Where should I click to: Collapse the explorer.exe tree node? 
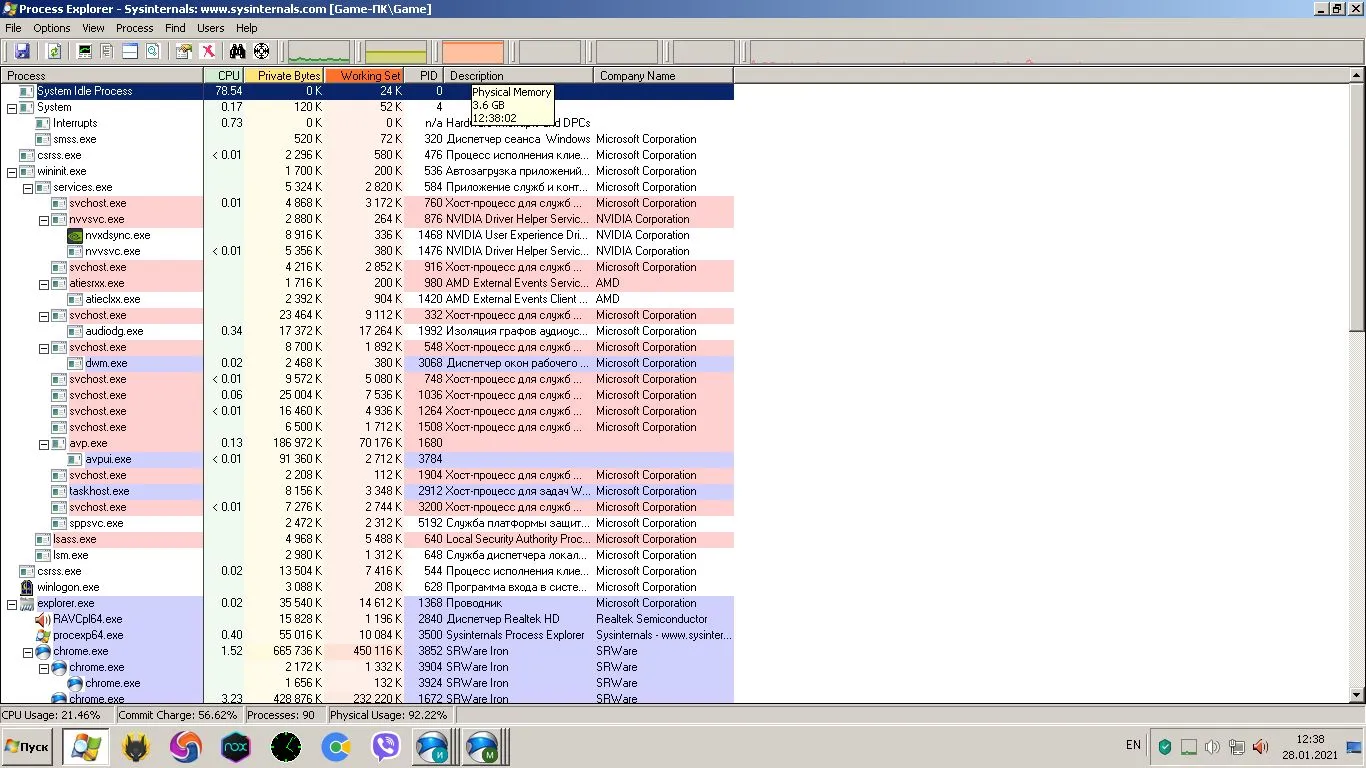tap(12, 604)
